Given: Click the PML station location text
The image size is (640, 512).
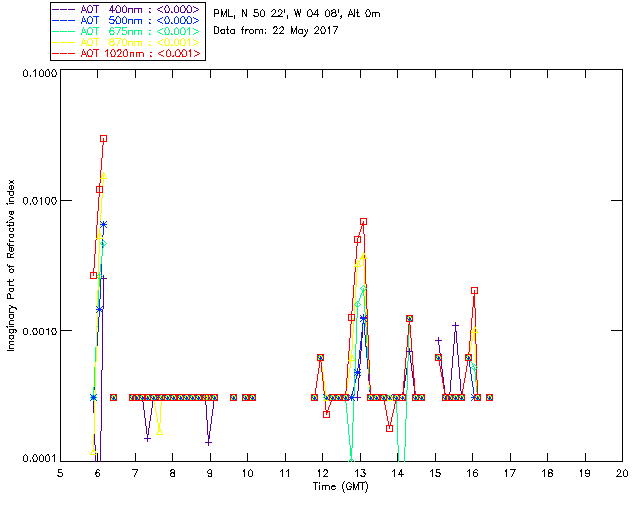Looking at the screenshot, I should tap(297, 14).
